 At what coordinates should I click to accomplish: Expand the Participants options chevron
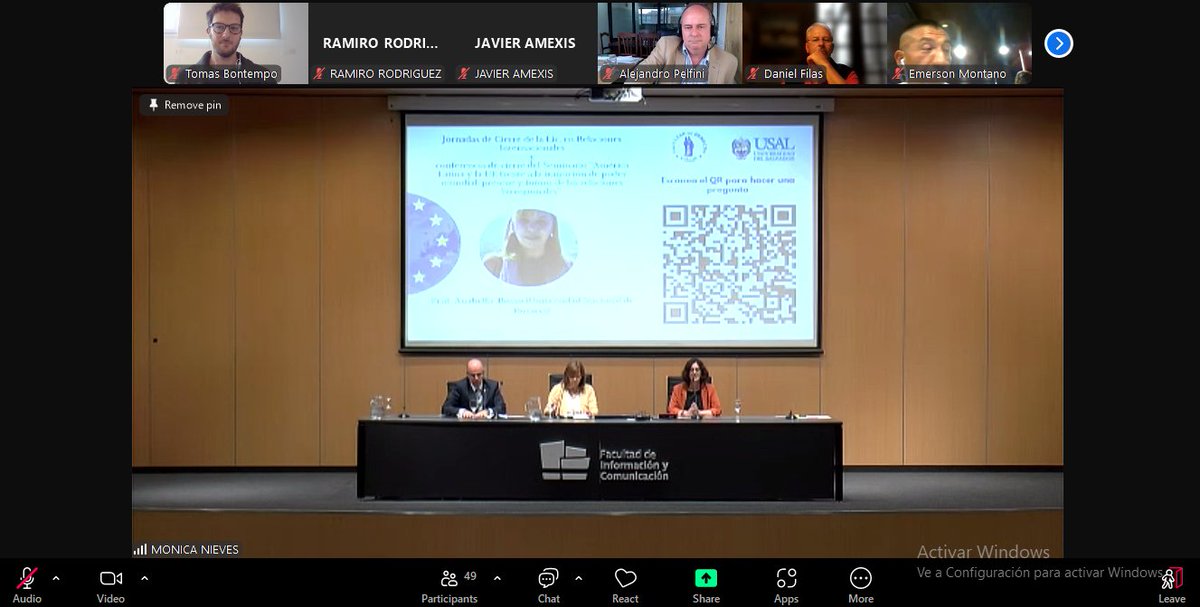[x=497, y=578]
